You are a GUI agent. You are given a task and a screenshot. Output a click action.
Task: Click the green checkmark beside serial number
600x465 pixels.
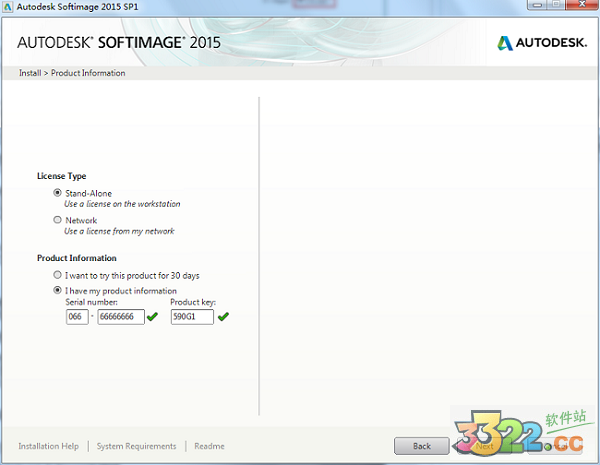coord(152,317)
